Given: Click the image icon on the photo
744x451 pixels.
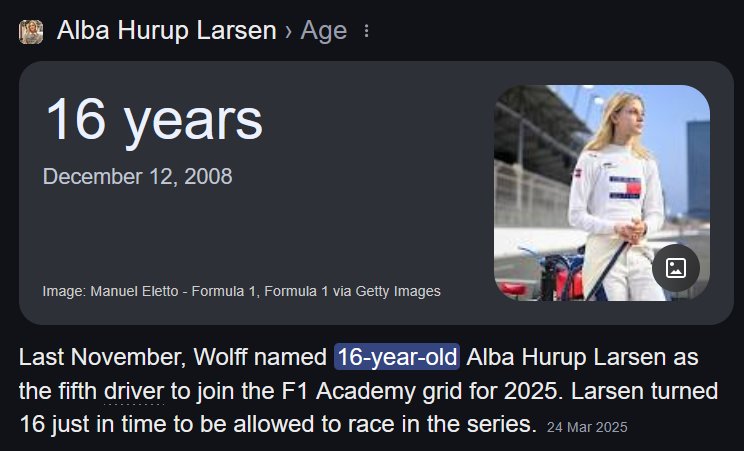Looking at the screenshot, I should (x=675, y=267).
